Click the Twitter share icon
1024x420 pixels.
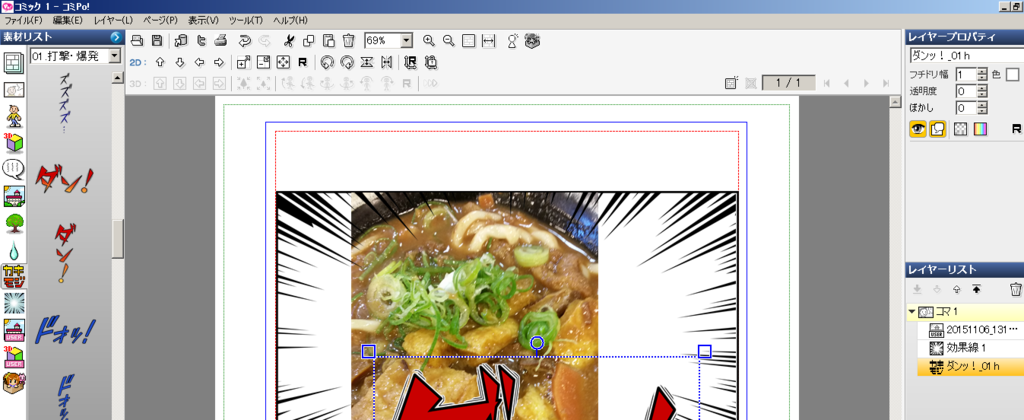coord(201,40)
